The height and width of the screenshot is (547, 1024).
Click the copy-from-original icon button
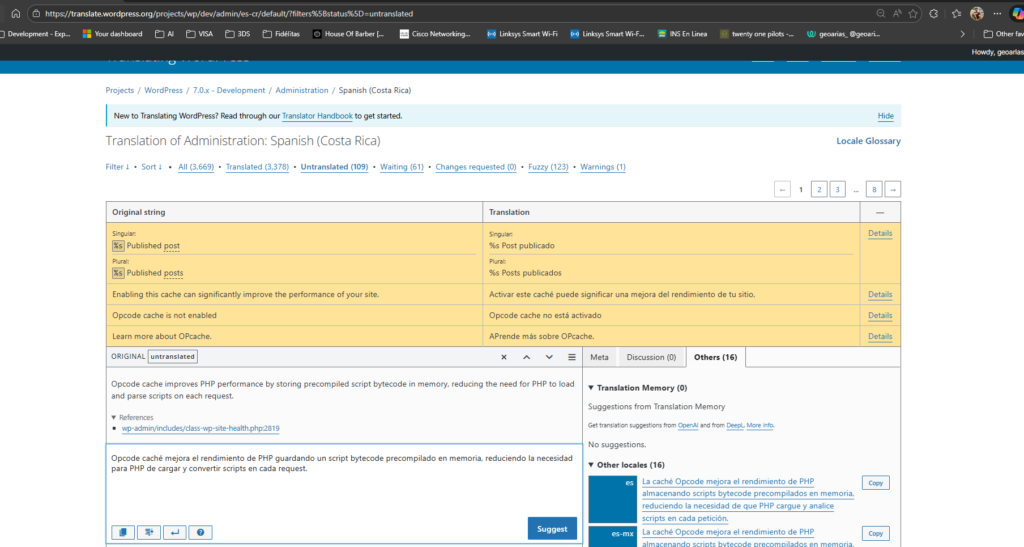[123, 532]
